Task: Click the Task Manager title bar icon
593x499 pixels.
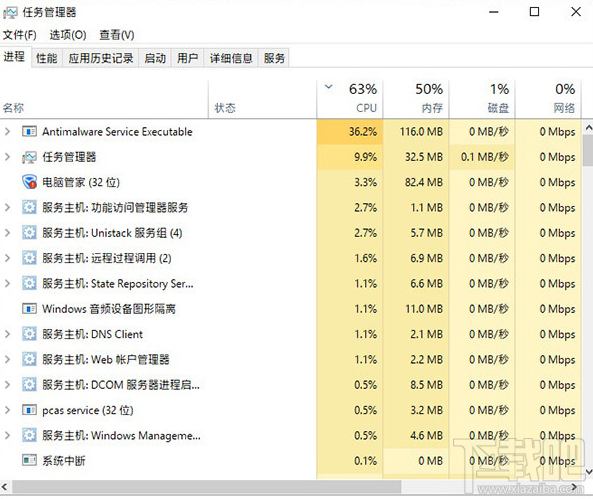Action: coord(10,12)
